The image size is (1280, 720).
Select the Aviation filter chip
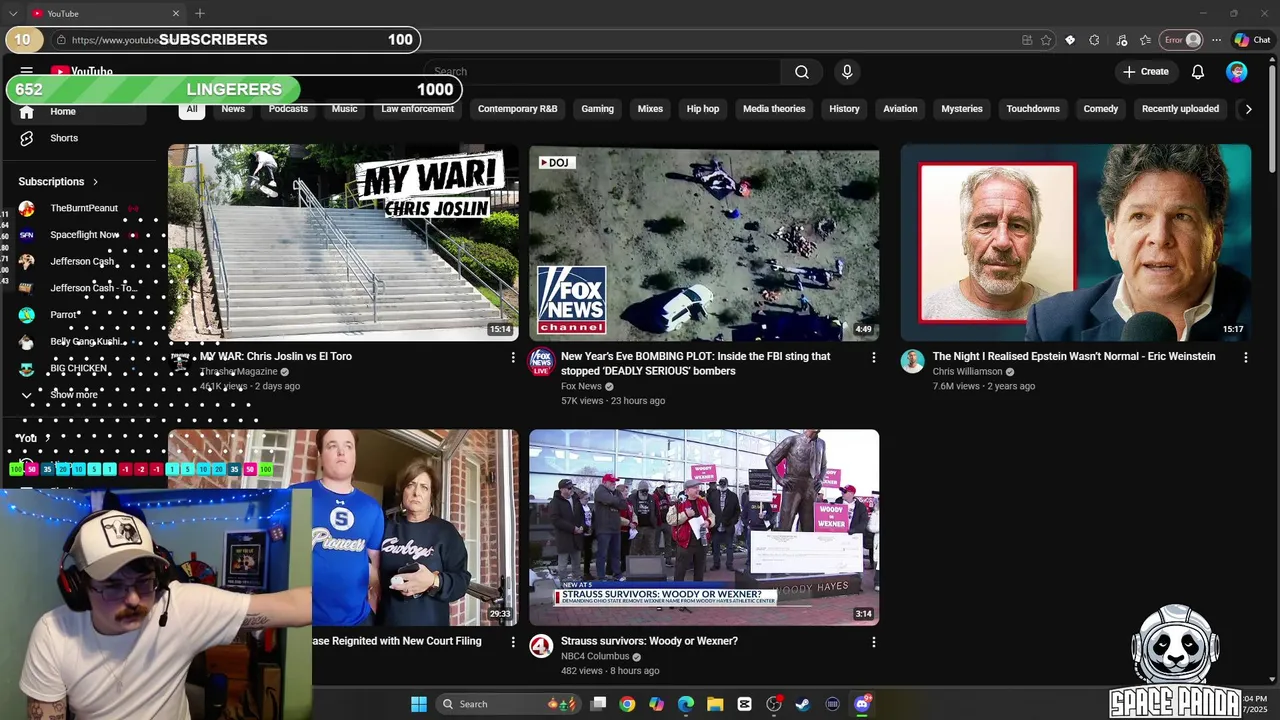coord(900,109)
